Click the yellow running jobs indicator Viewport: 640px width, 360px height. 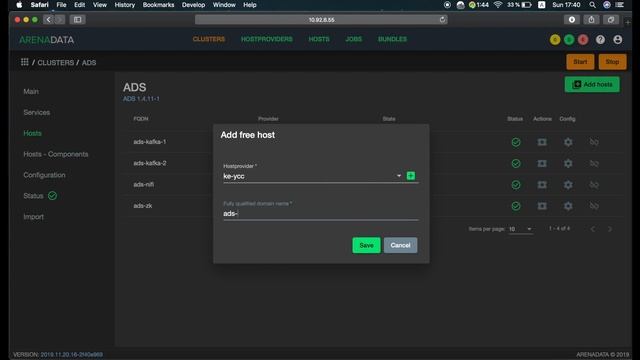[555, 40]
